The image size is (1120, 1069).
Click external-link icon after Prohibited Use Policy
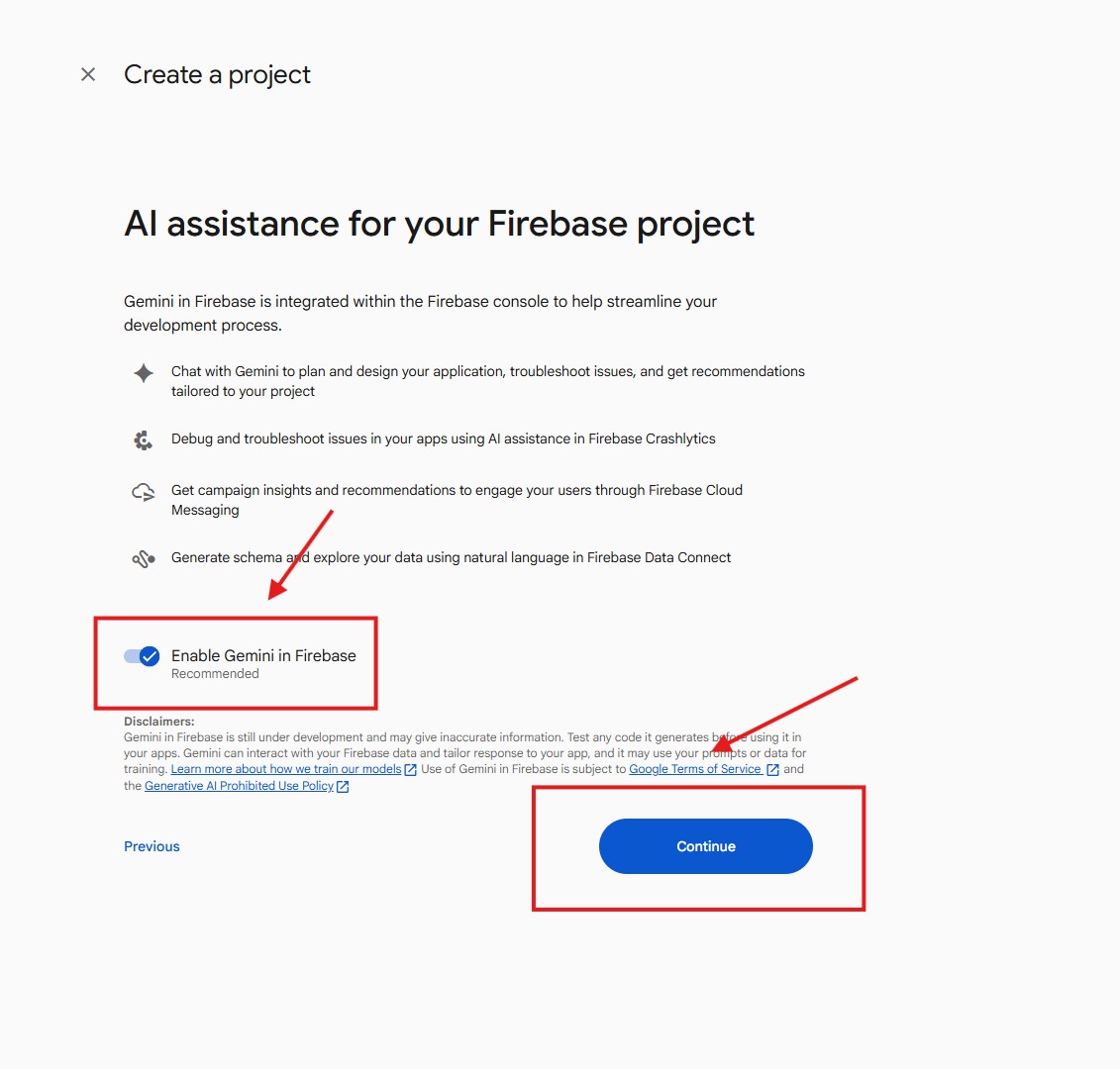(343, 787)
